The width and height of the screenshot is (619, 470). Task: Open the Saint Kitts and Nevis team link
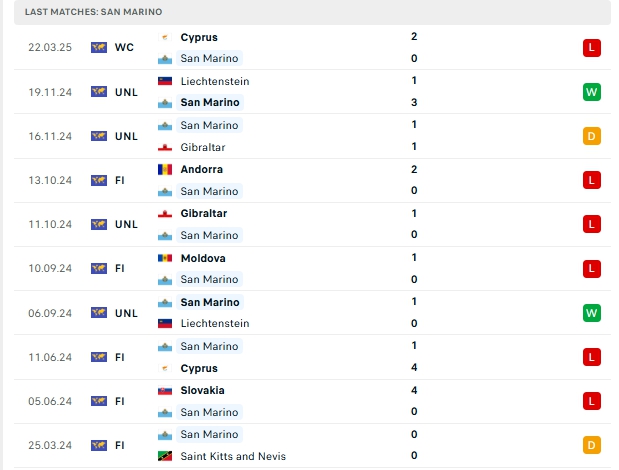(233, 456)
